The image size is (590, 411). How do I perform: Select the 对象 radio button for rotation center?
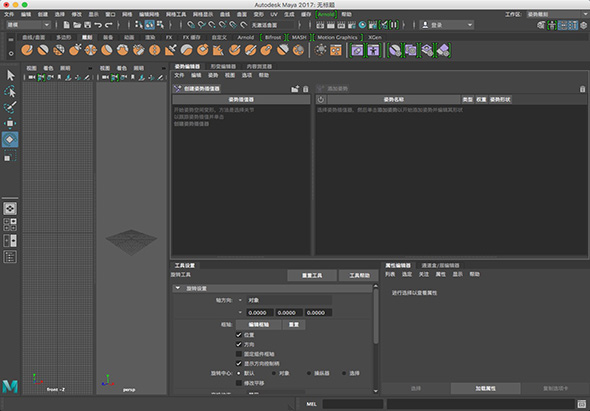point(274,373)
